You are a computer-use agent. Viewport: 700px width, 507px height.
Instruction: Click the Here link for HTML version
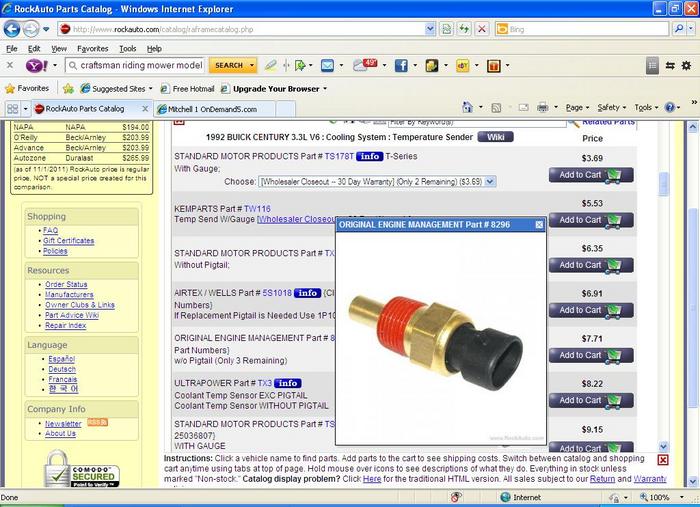point(372,479)
